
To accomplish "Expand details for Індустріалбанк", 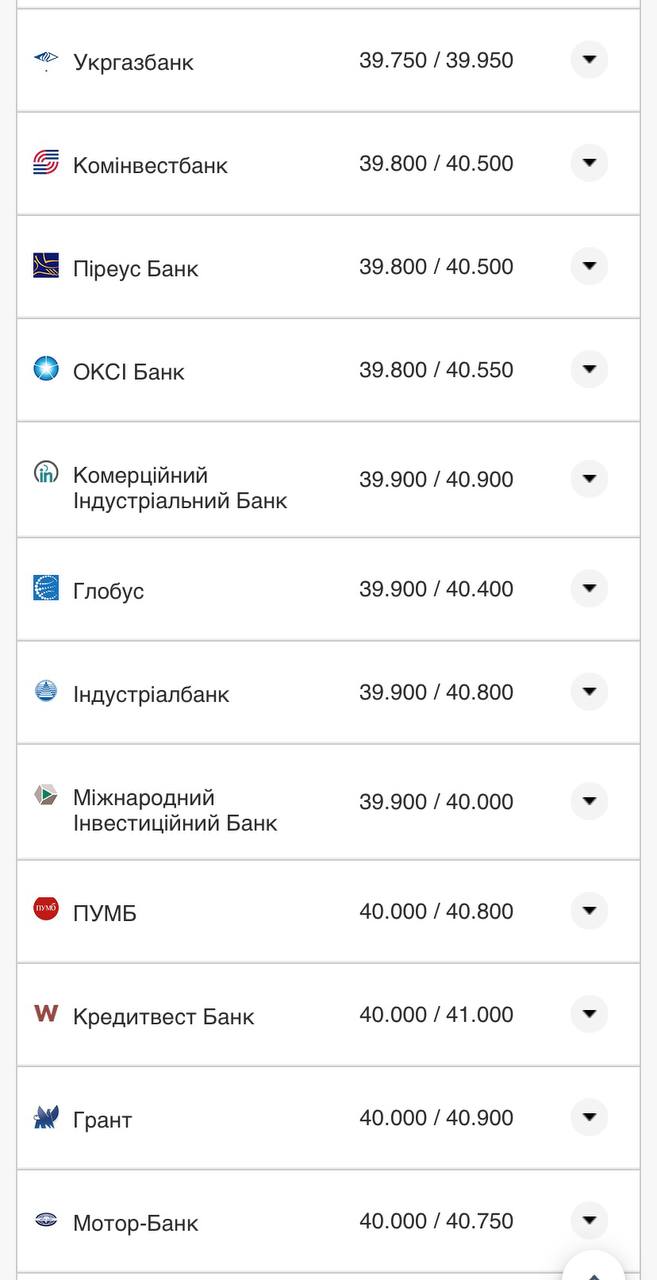I will point(589,691).
